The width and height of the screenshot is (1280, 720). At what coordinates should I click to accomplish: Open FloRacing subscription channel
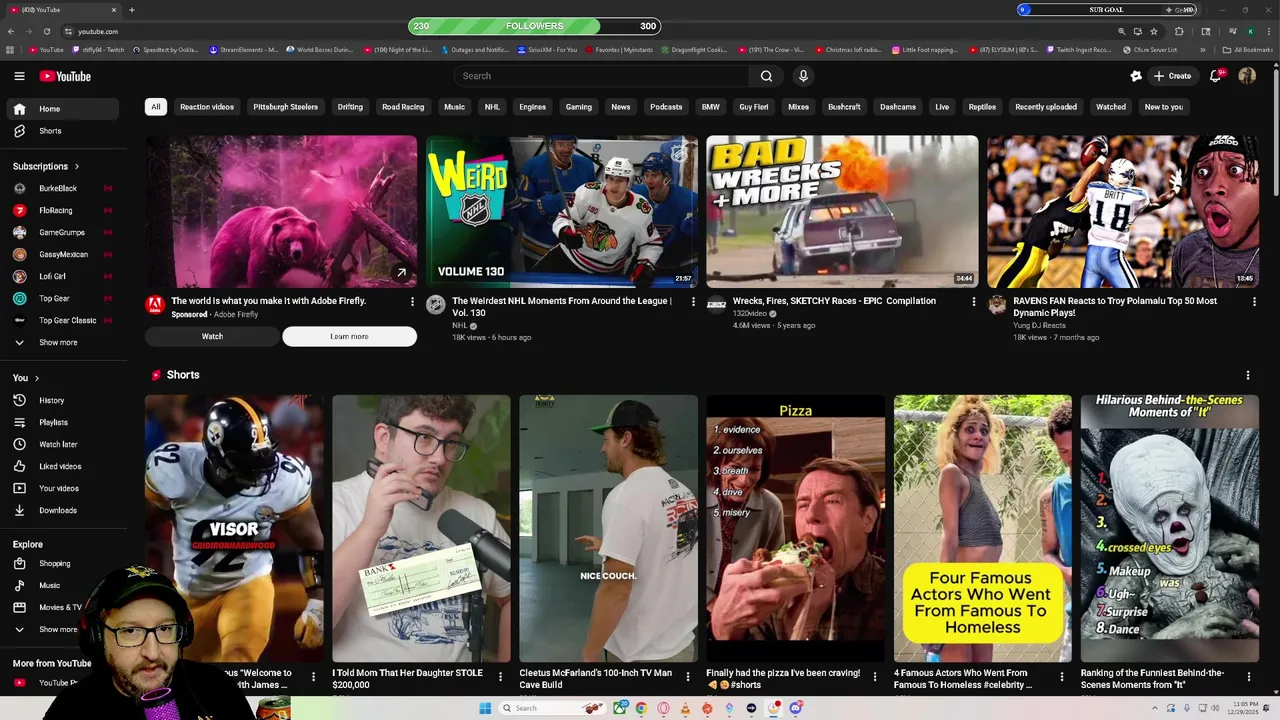(x=63, y=210)
